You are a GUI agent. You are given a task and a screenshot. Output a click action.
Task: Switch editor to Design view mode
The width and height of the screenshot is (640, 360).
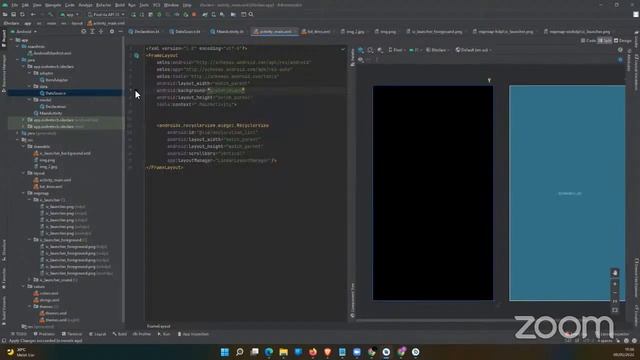click(x=623, y=40)
